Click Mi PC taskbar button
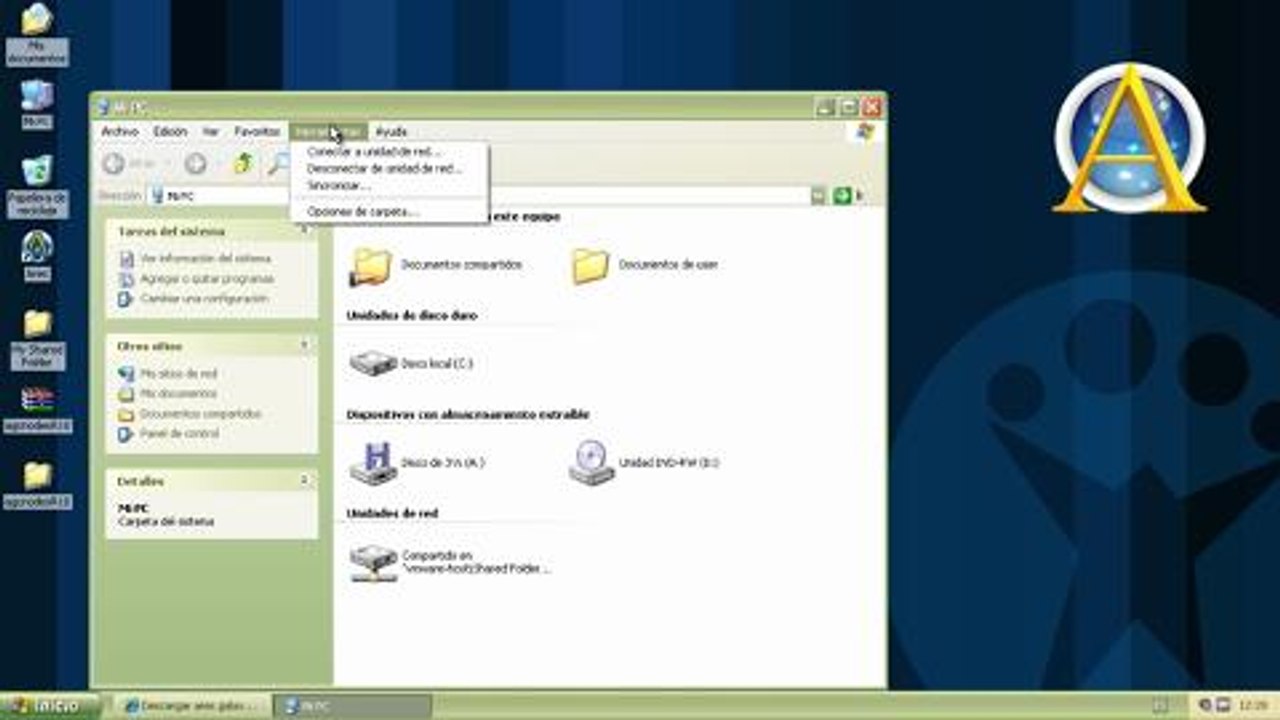Image resolution: width=1280 pixels, height=720 pixels. pos(351,706)
